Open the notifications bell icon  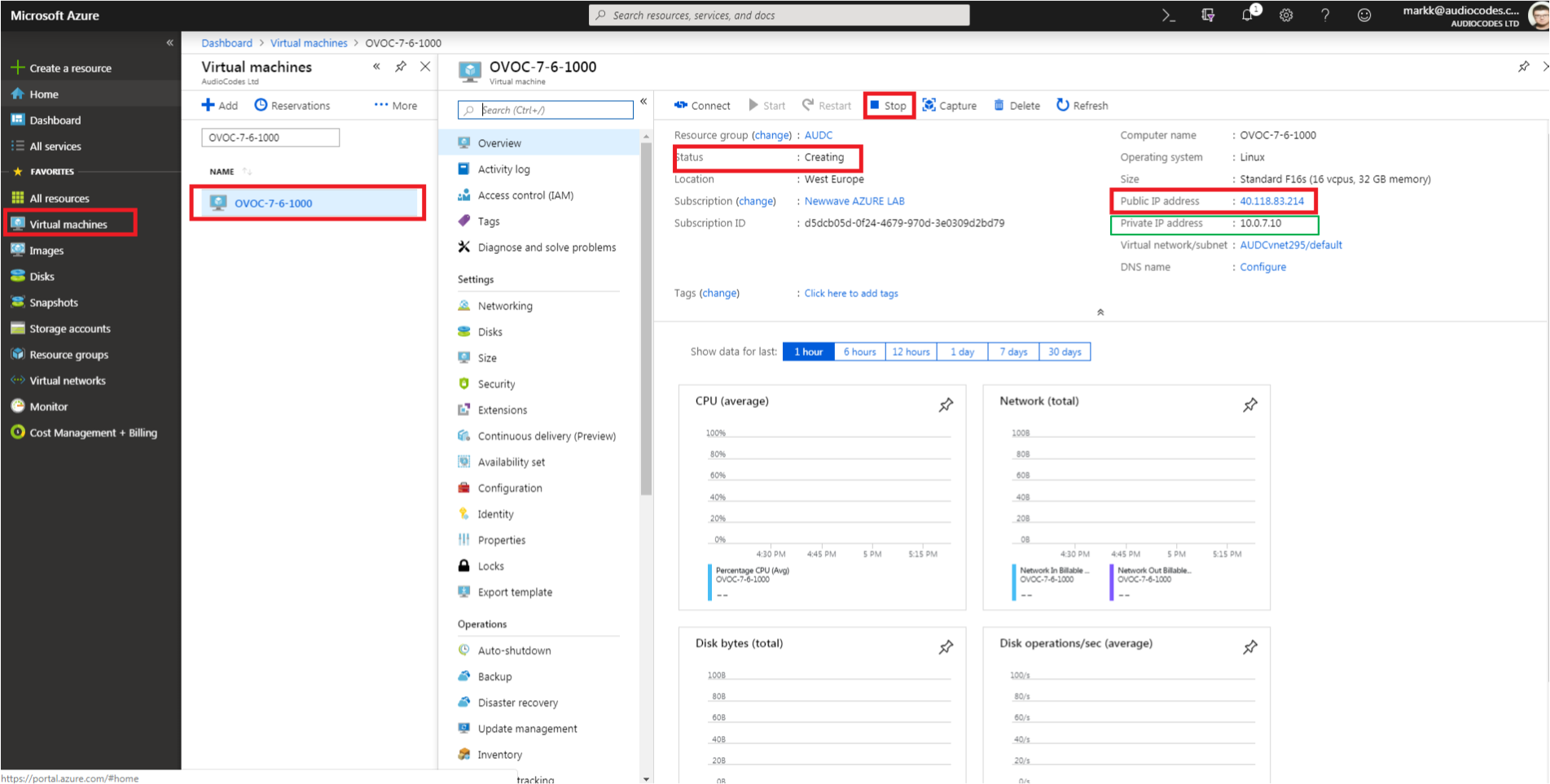click(x=1247, y=15)
